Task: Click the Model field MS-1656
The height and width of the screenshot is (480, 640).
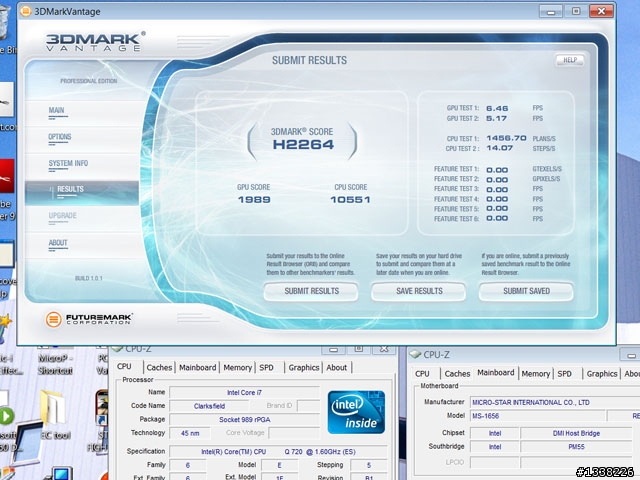Action: [537, 416]
